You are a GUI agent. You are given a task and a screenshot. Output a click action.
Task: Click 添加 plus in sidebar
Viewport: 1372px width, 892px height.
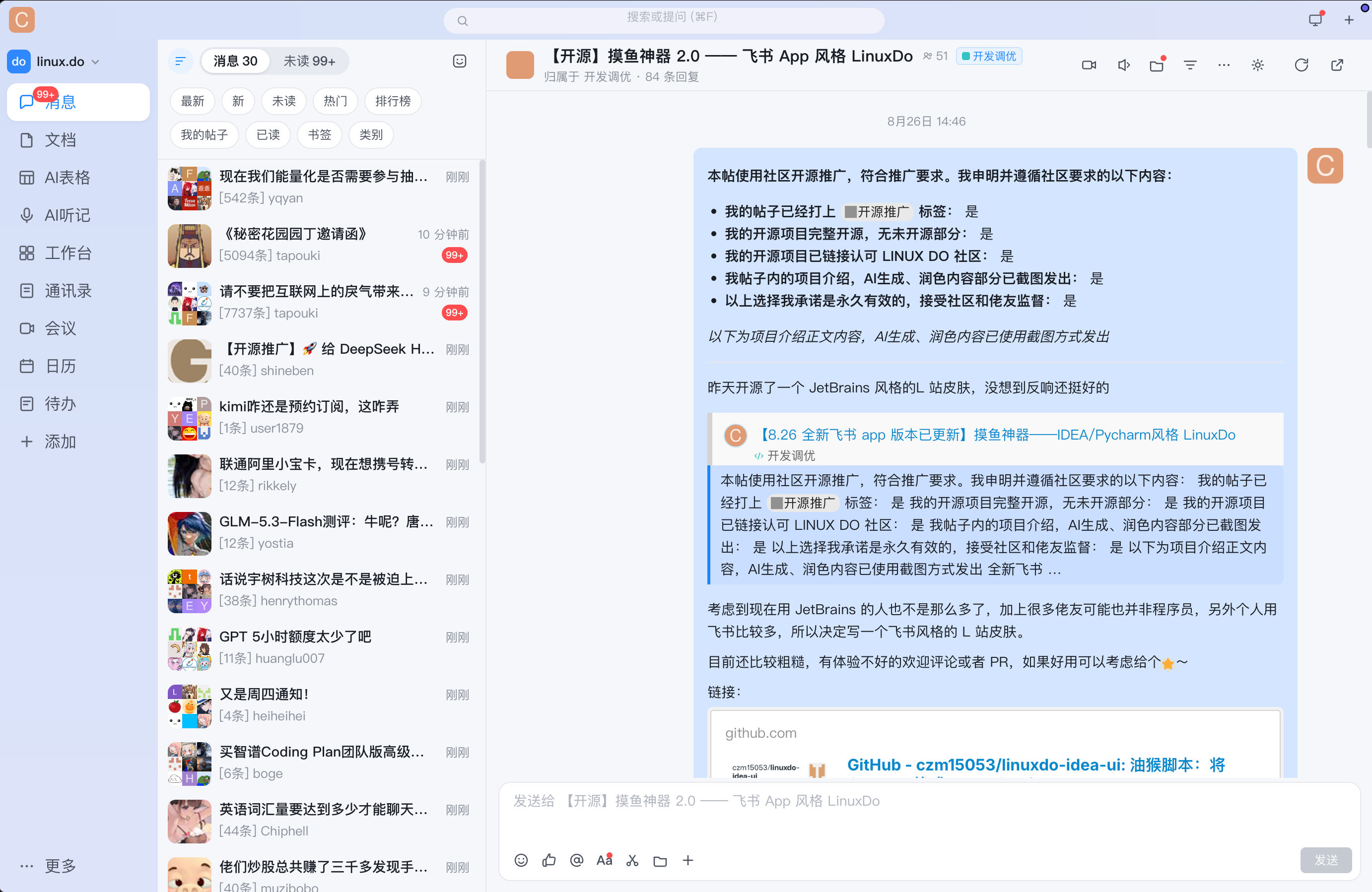78,442
